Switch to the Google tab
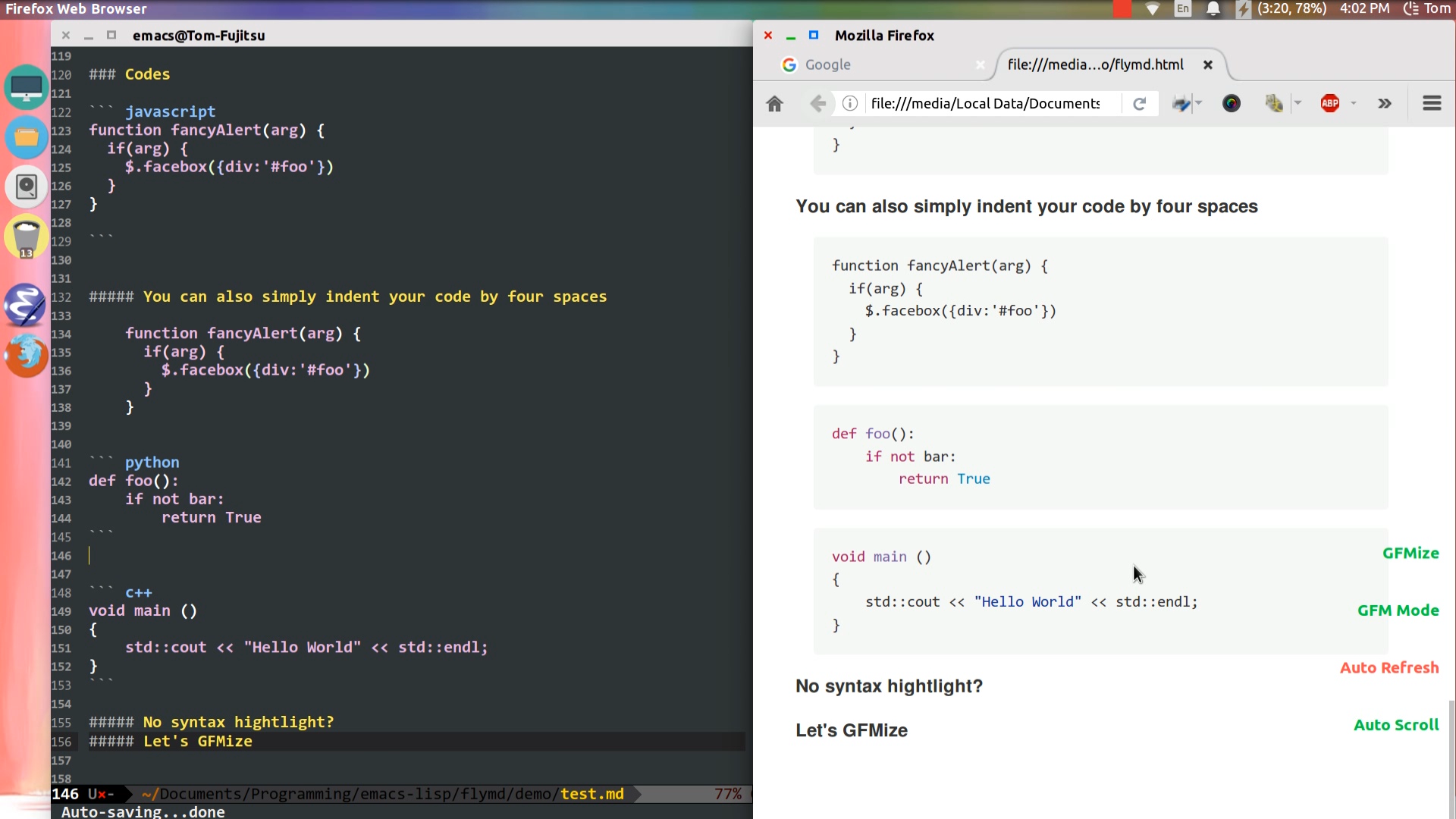Screen dimensions: 1456x819 pos(827,65)
